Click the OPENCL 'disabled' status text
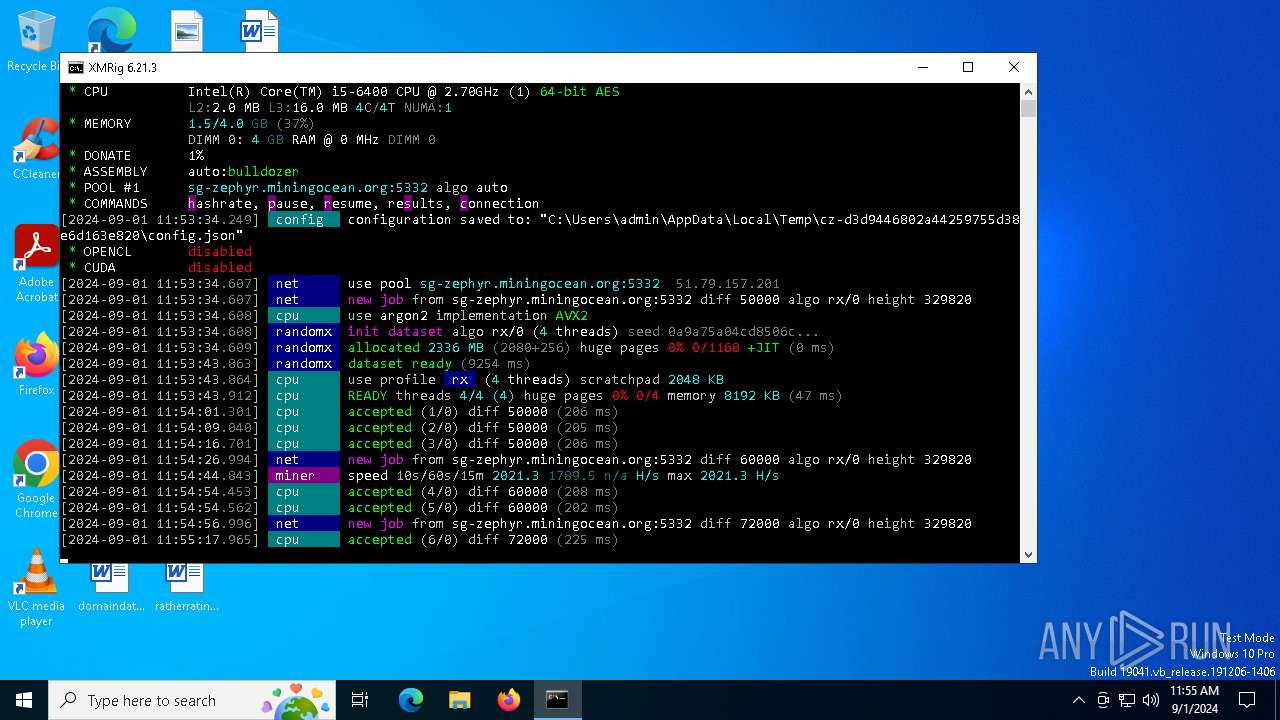Viewport: 1280px width, 720px height. 220,251
